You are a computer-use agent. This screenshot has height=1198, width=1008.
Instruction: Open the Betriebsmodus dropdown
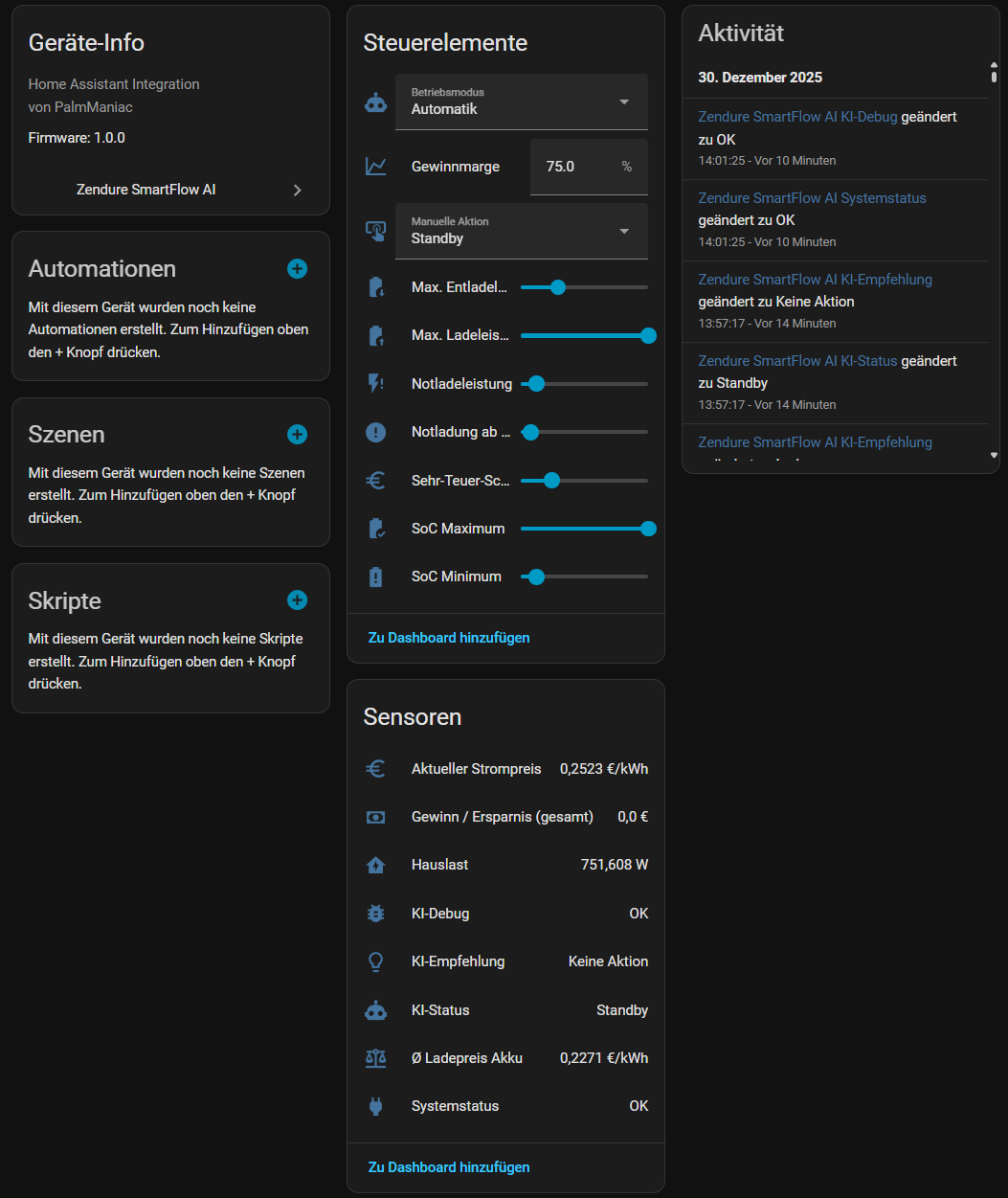click(x=521, y=102)
